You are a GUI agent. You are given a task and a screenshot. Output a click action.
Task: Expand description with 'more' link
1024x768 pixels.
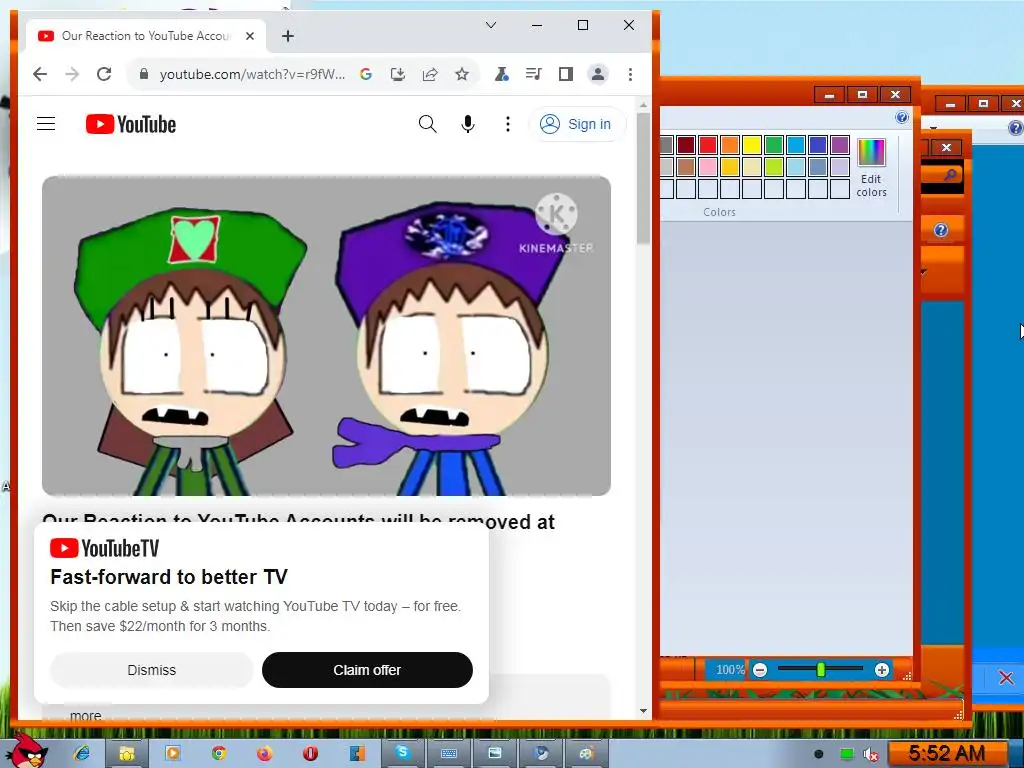tap(86, 716)
